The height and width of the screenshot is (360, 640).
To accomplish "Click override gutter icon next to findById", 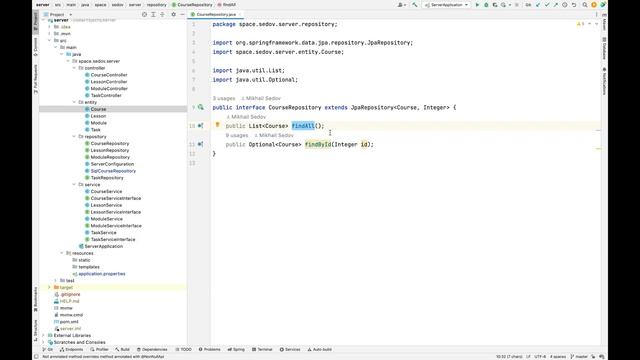I will (x=200, y=144).
